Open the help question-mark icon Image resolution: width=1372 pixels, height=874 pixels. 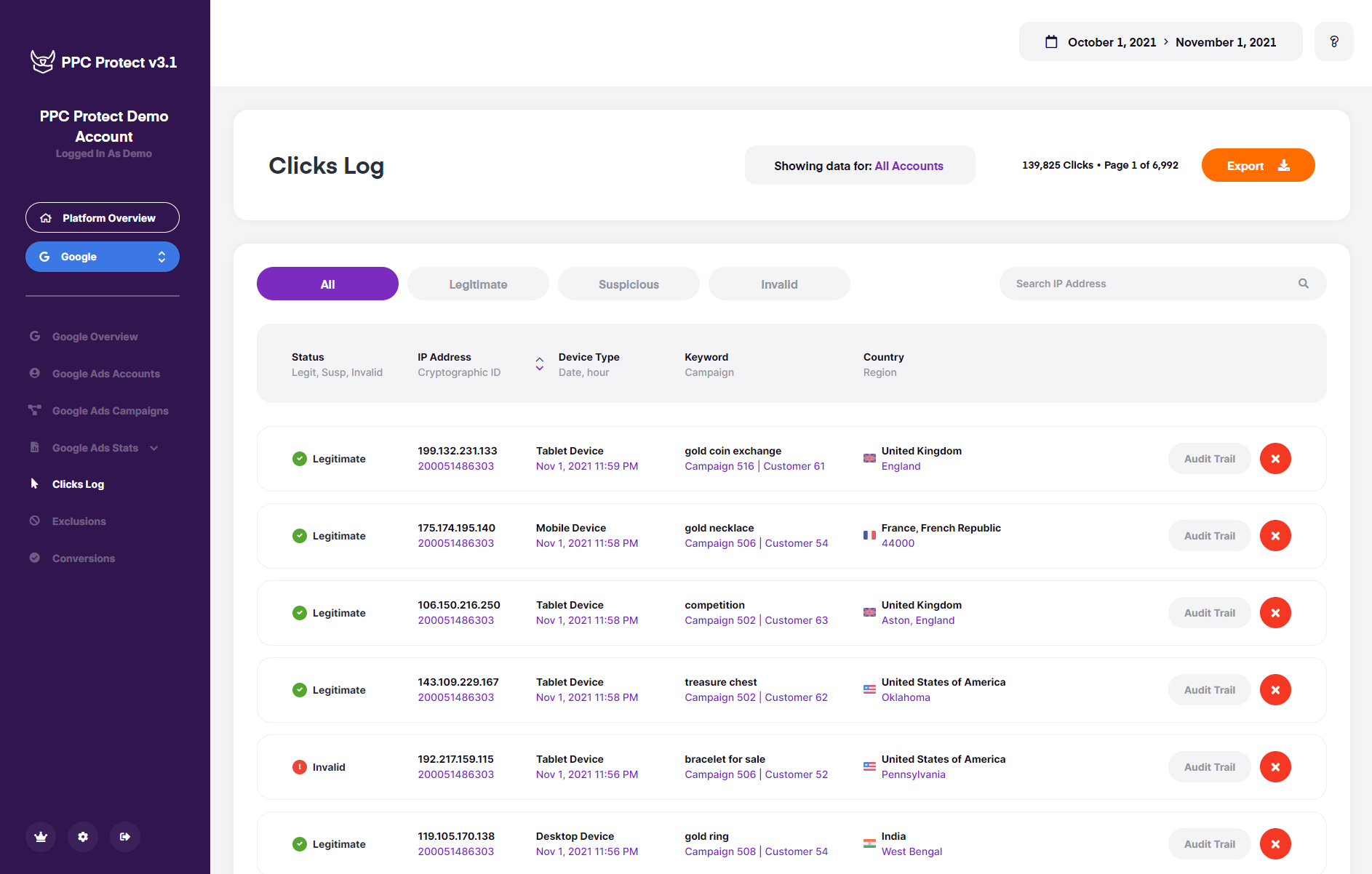pyautogui.click(x=1334, y=41)
